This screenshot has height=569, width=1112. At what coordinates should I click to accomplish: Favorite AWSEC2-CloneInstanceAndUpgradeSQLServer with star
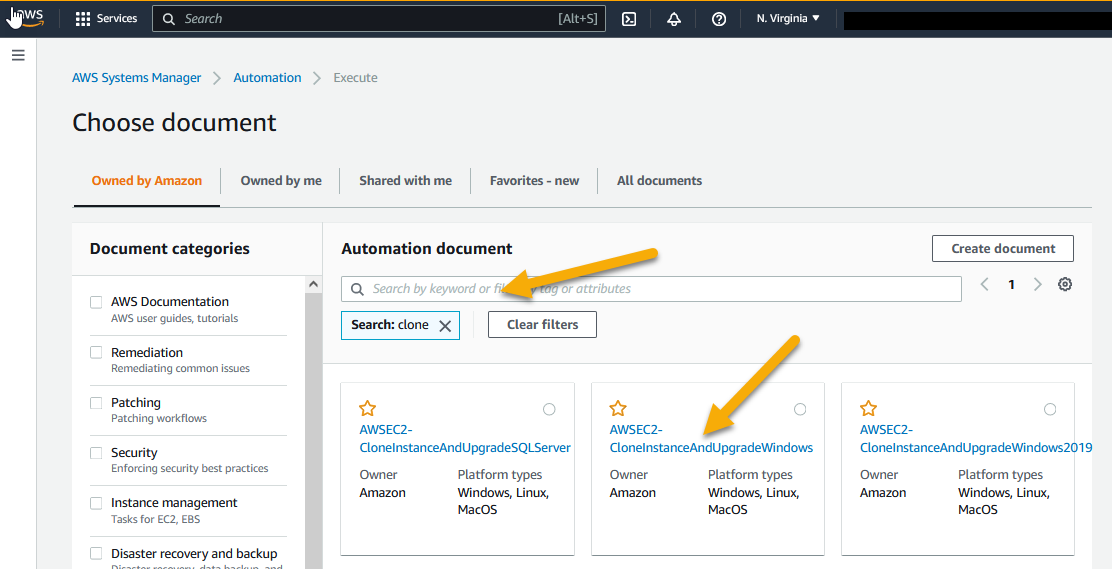click(367, 408)
